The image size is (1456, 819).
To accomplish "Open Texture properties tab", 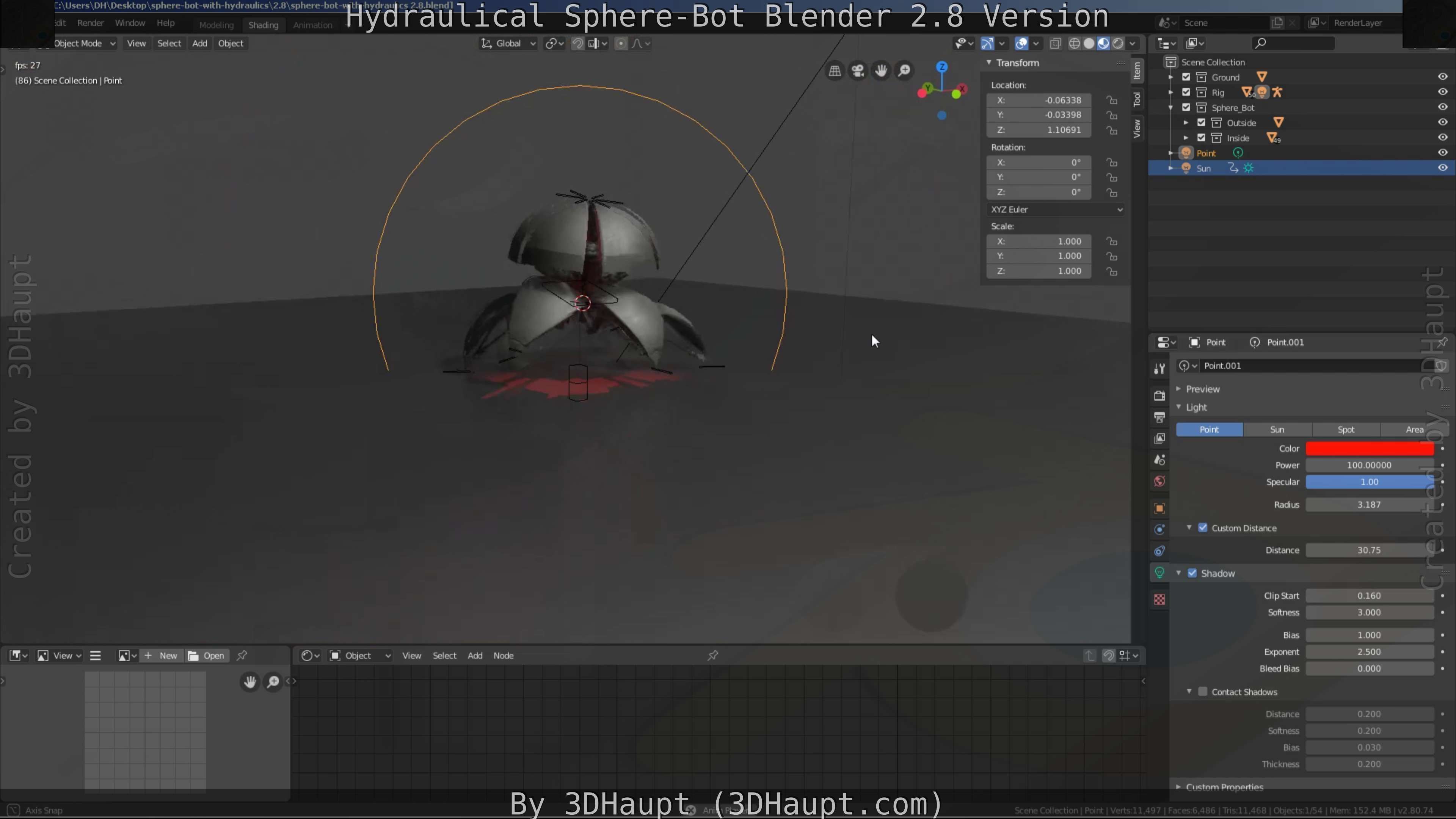I will 1159,600.
